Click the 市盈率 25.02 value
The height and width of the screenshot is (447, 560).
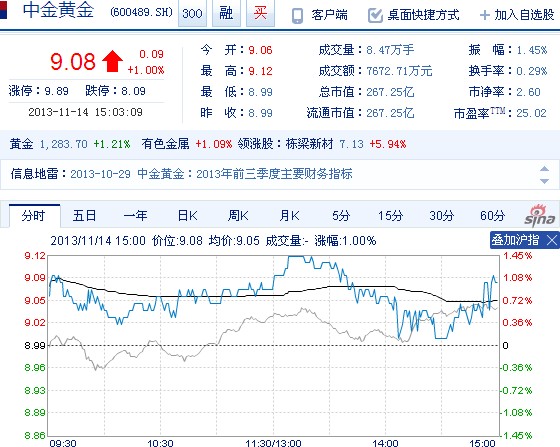[x=531, y=113]
